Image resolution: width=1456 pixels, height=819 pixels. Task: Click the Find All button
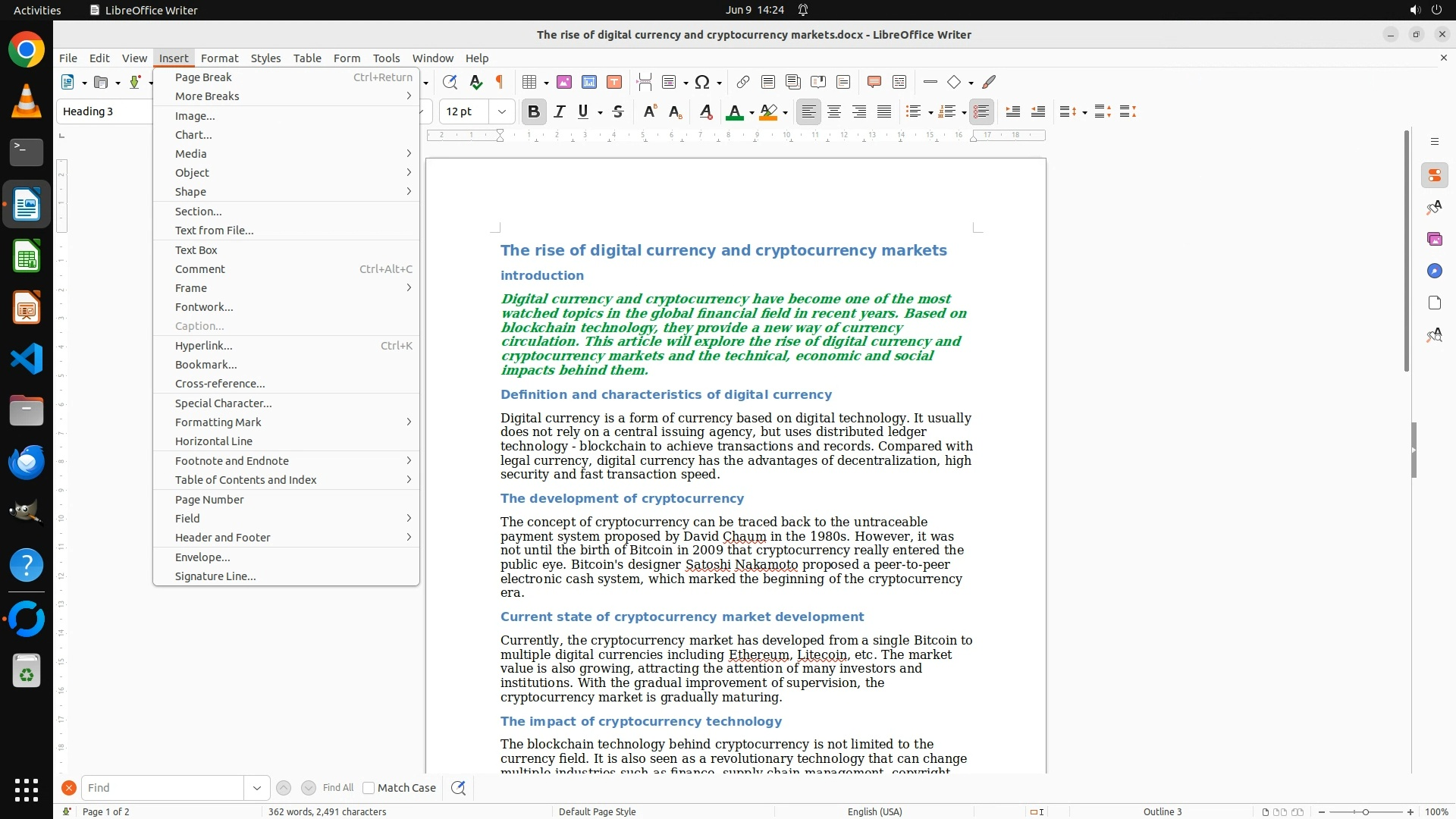click(337, 788)
